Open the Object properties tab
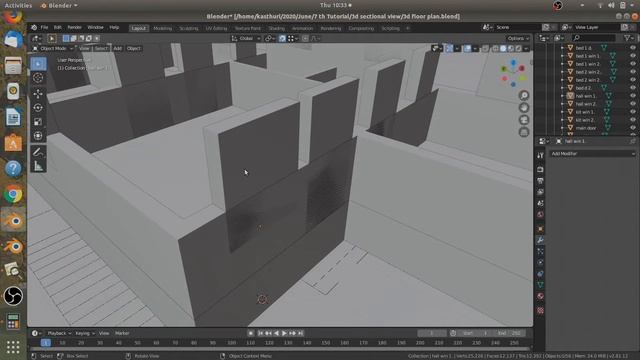This screenshot has width=640, height=360. (x=540, y=229)
